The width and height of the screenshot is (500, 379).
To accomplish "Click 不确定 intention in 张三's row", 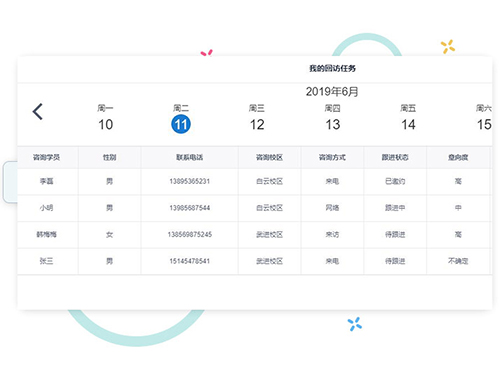I will (x=458, y=261).
